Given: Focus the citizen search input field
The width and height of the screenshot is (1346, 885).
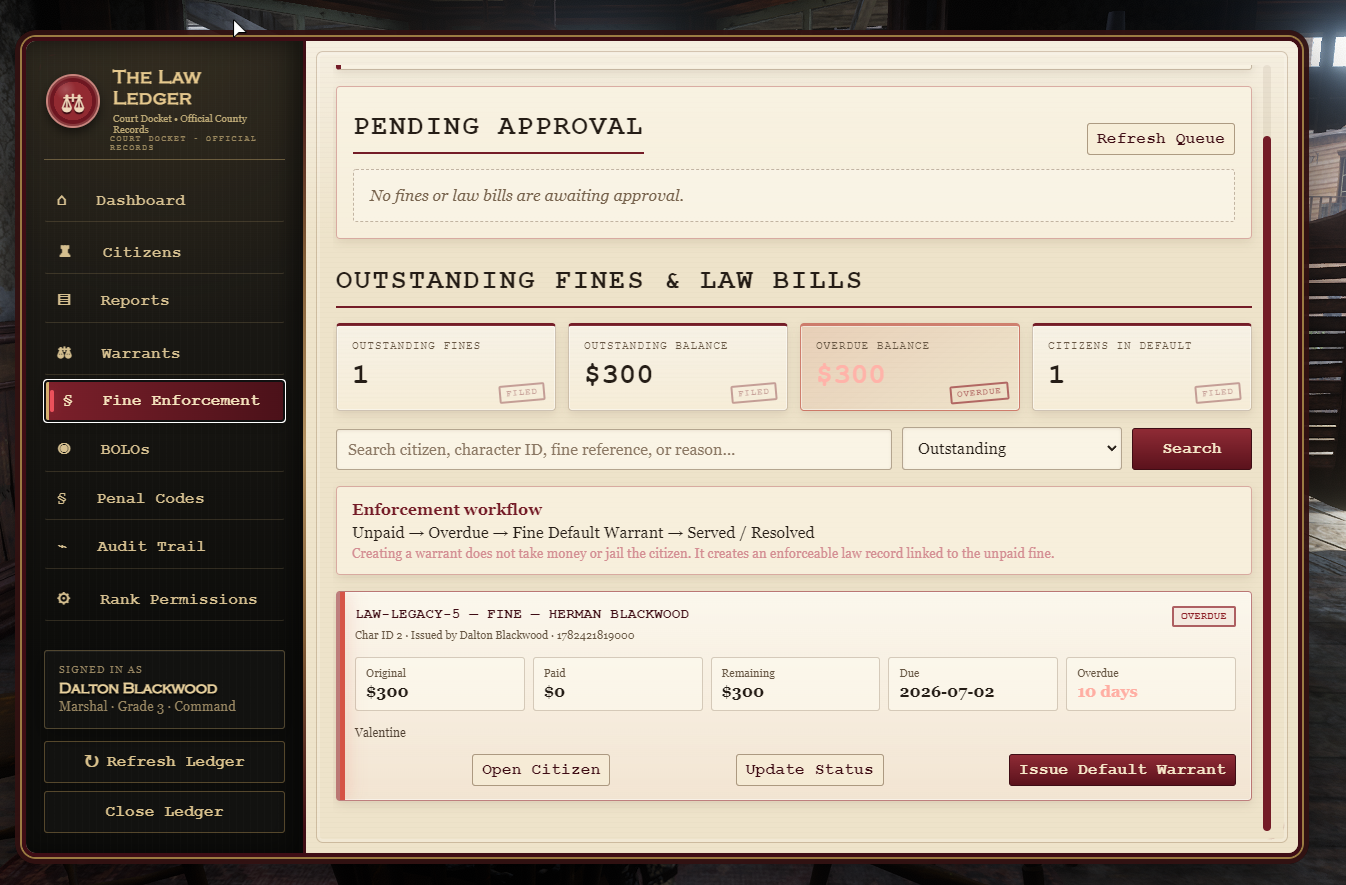Looking at the screenshot, I should (614, 449).
